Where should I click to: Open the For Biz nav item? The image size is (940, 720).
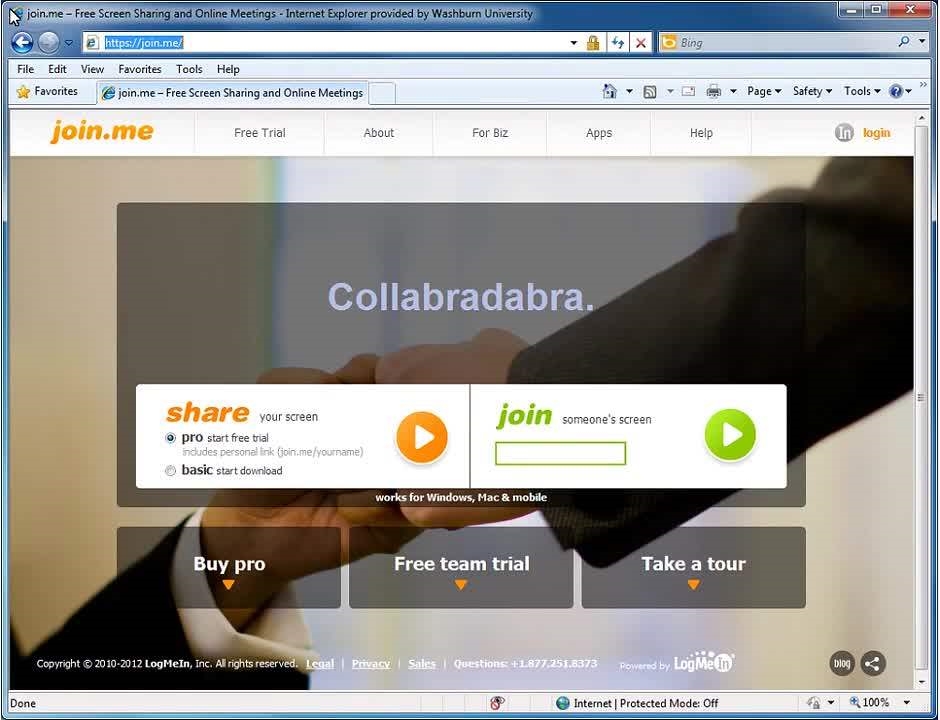coord(490,133)
